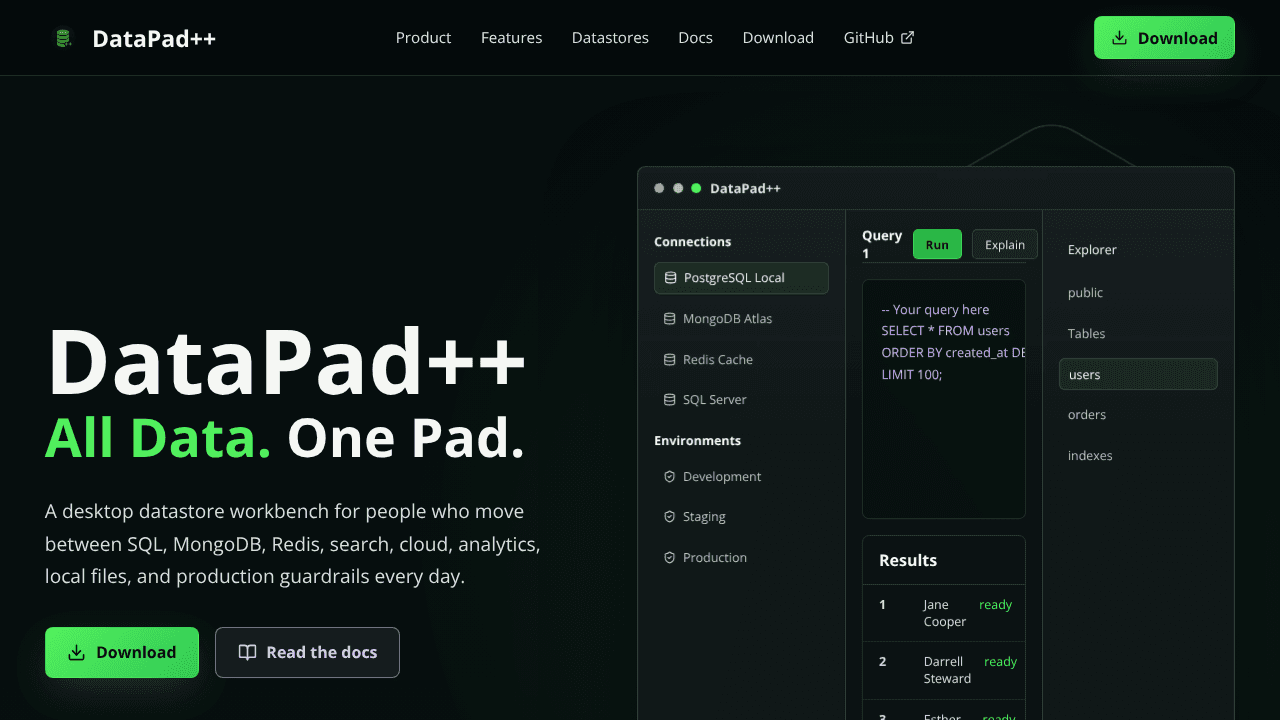Open Read the docs button
Screen dimensions: 1280x720
(307, 652)
